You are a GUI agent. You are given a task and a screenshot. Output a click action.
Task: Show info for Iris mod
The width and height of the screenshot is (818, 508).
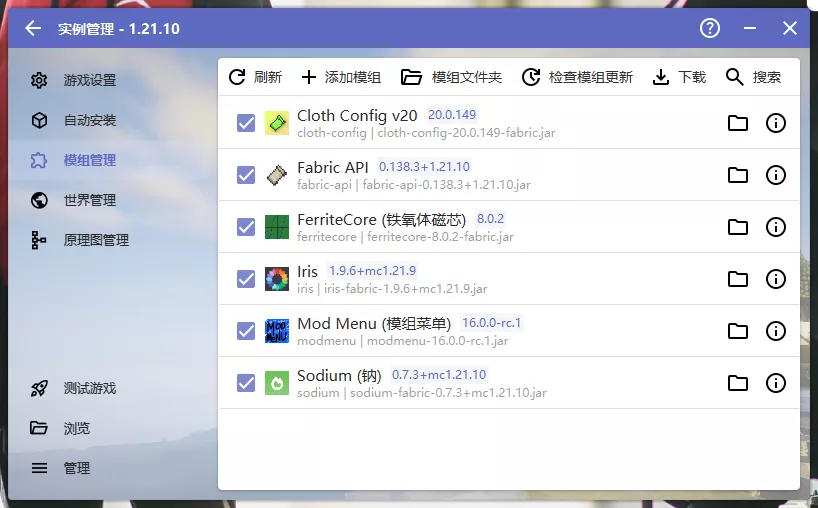pos(776,279)
